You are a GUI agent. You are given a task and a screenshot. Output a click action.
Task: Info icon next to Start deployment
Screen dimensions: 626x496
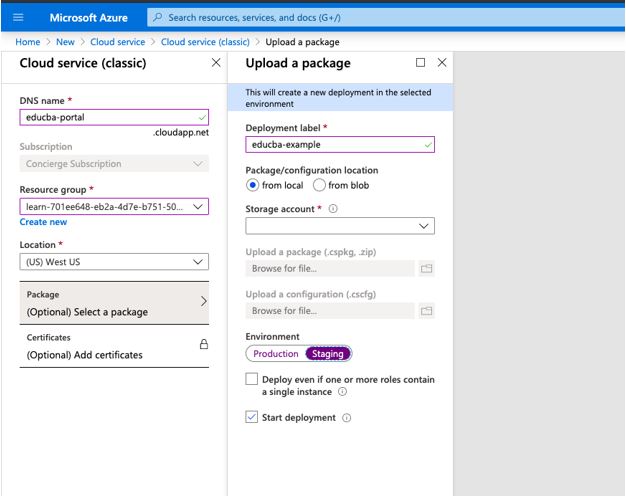(x=347, y=418)
